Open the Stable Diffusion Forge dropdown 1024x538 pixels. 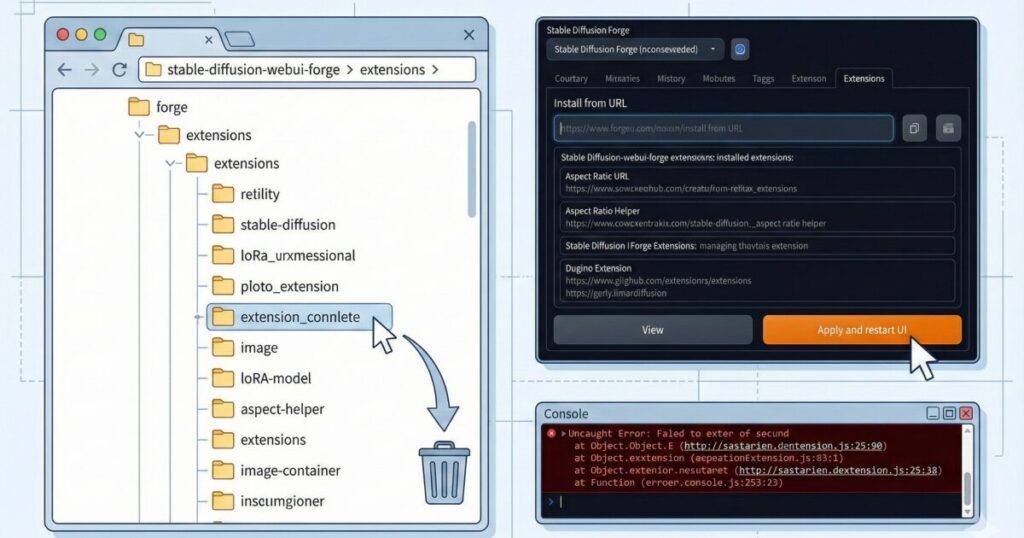(x=634, y=49)
